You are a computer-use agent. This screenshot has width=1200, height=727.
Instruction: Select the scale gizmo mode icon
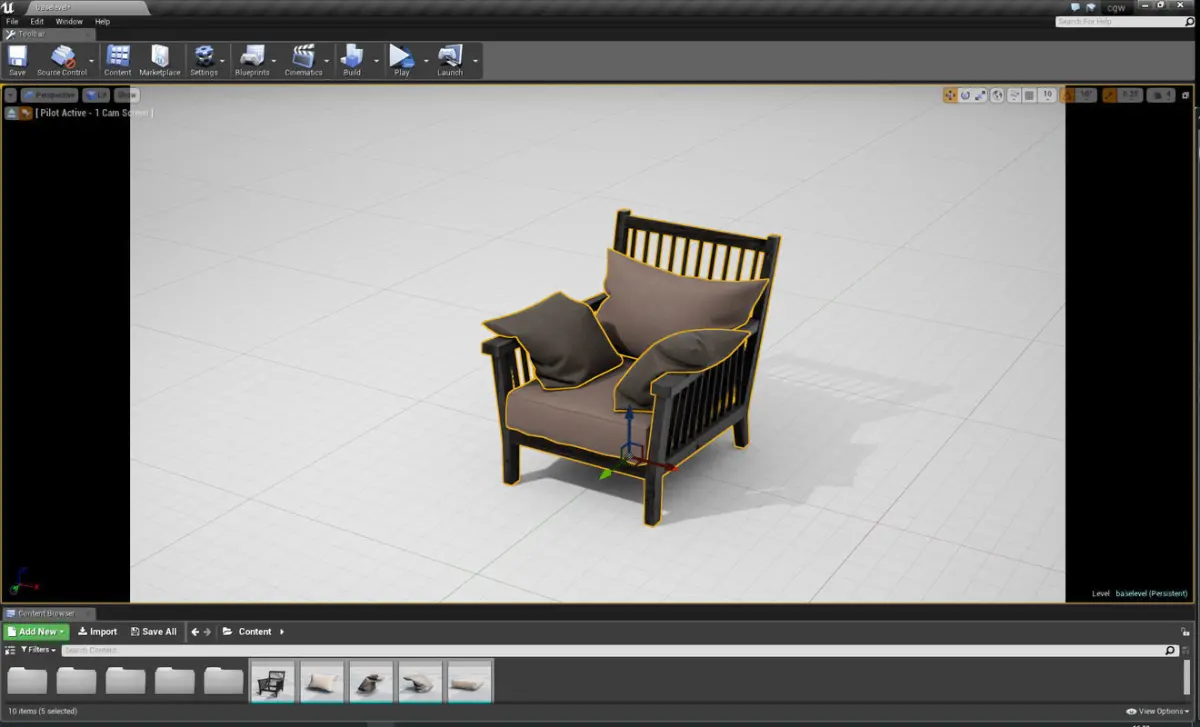coord(981,95)
